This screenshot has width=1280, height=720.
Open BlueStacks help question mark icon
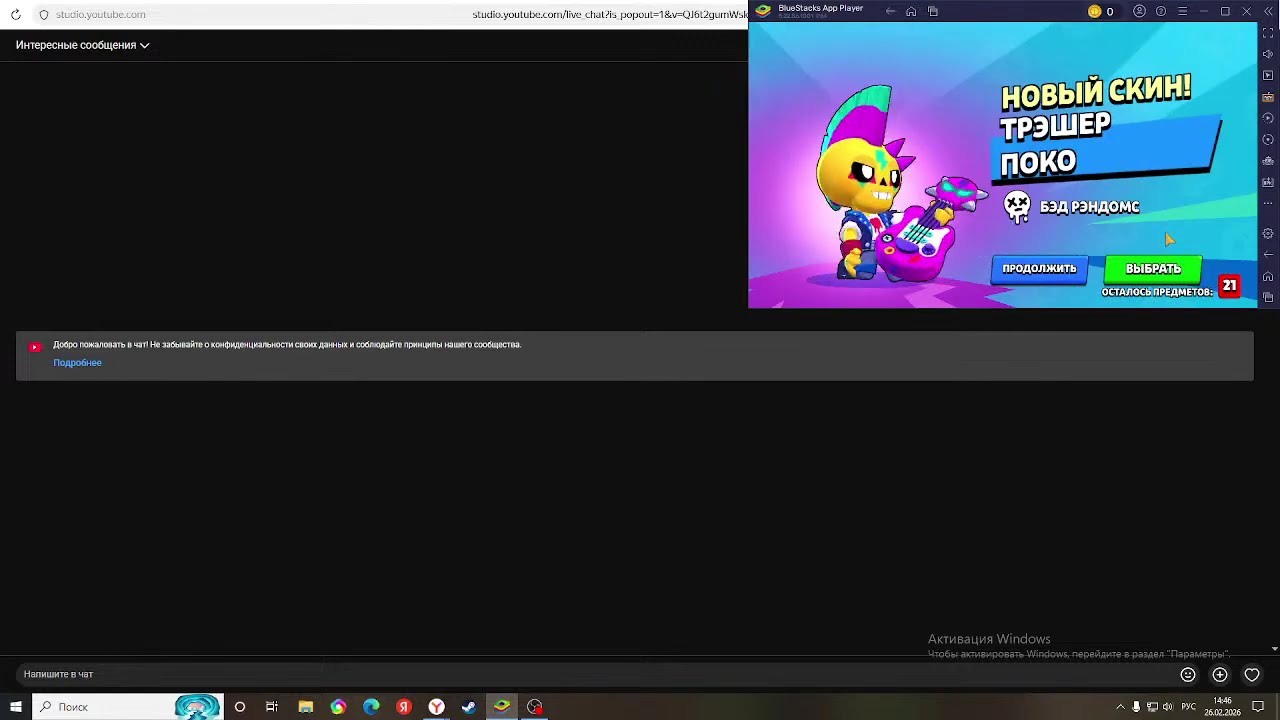(1161, 11)
